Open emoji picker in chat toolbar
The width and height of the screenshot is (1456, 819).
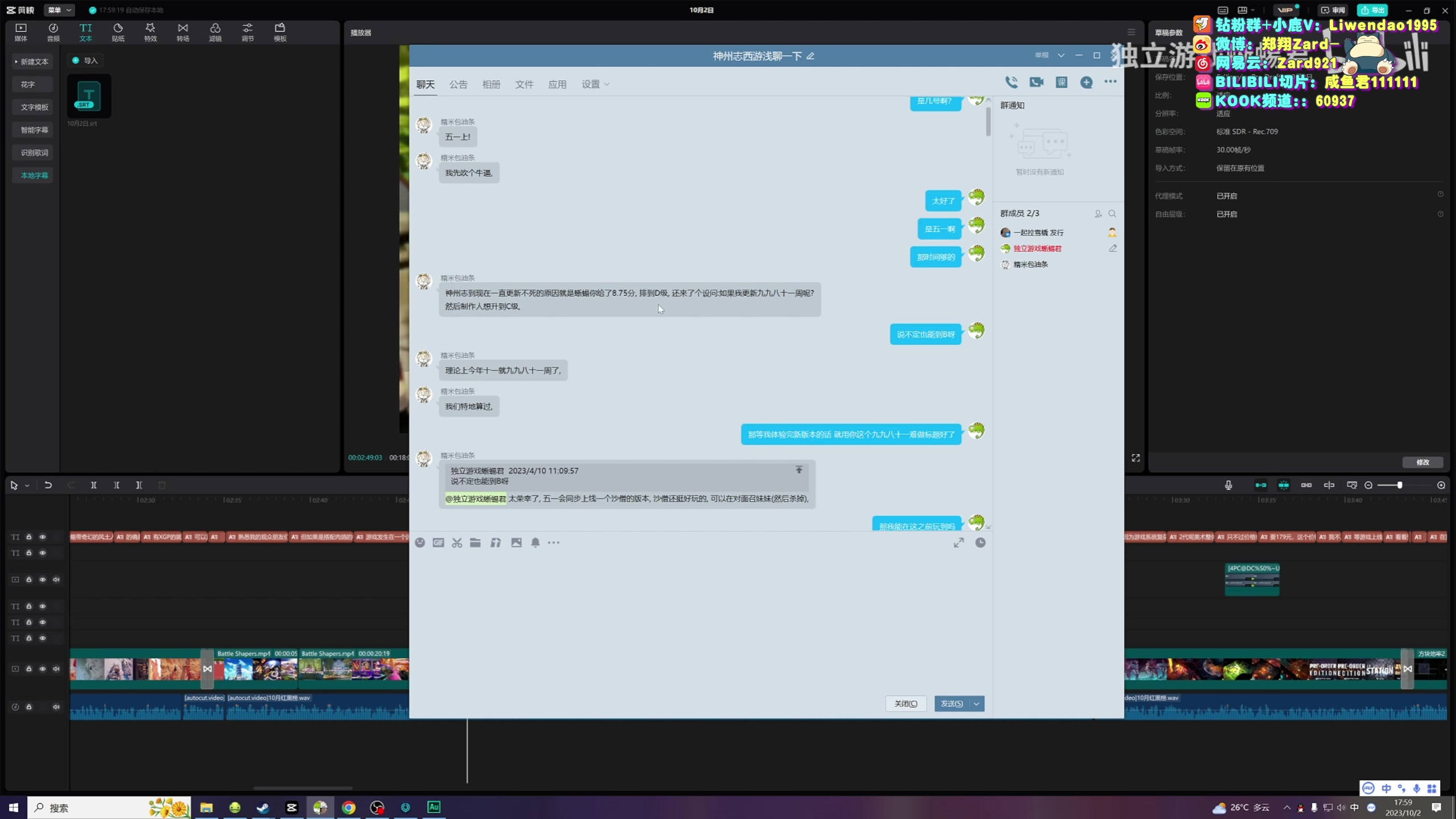point(420,543)
